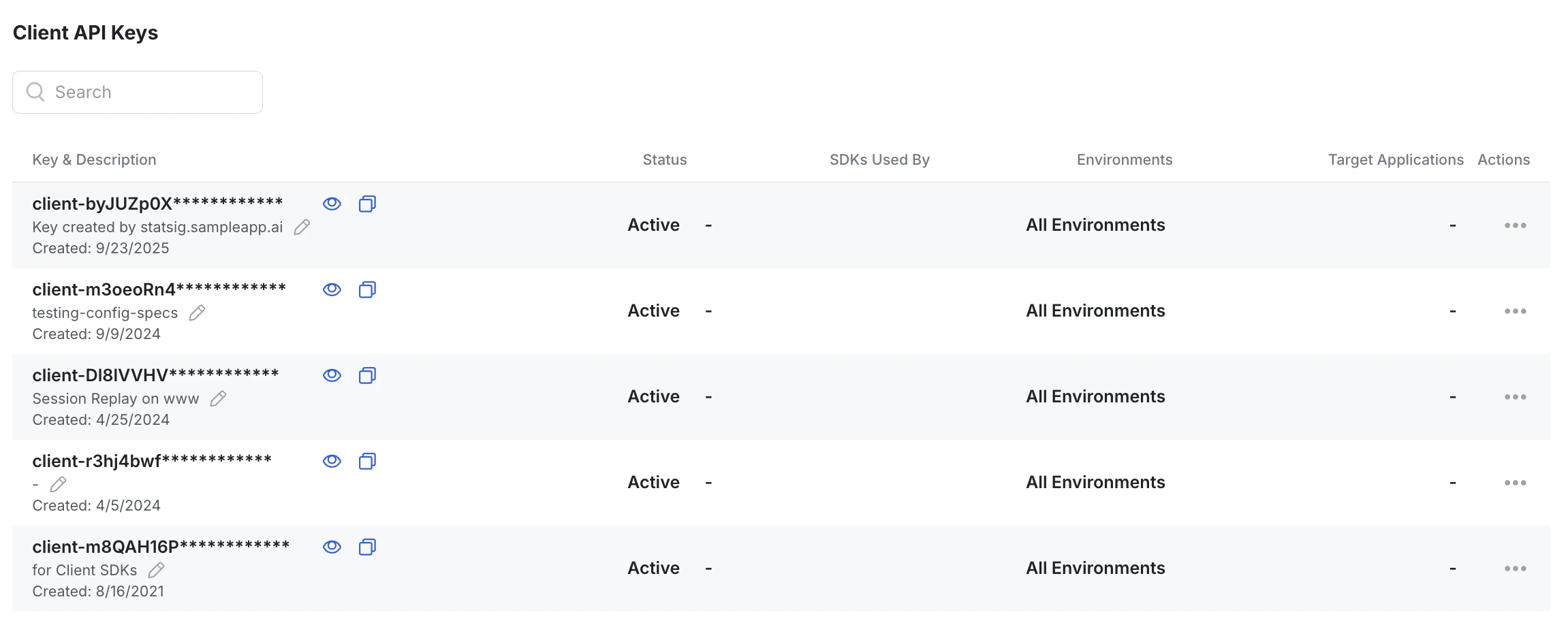Select the client-r3hj4bwf key name
Viewport: 1568px width, 625px height.
tap(153, 460)
